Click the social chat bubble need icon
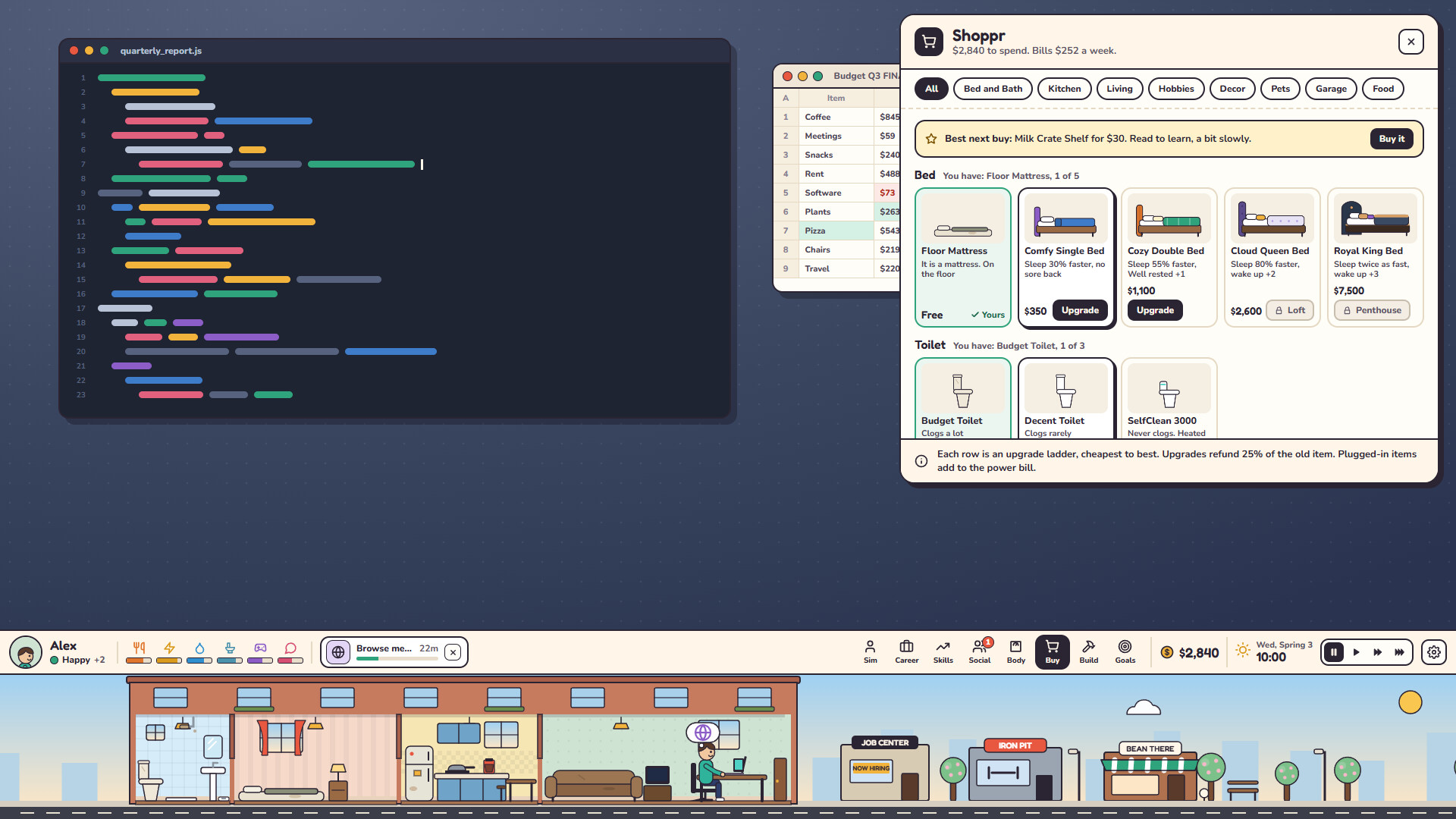Image resolution: width=1456 pixels, height=819 pixels. (290, 648)
